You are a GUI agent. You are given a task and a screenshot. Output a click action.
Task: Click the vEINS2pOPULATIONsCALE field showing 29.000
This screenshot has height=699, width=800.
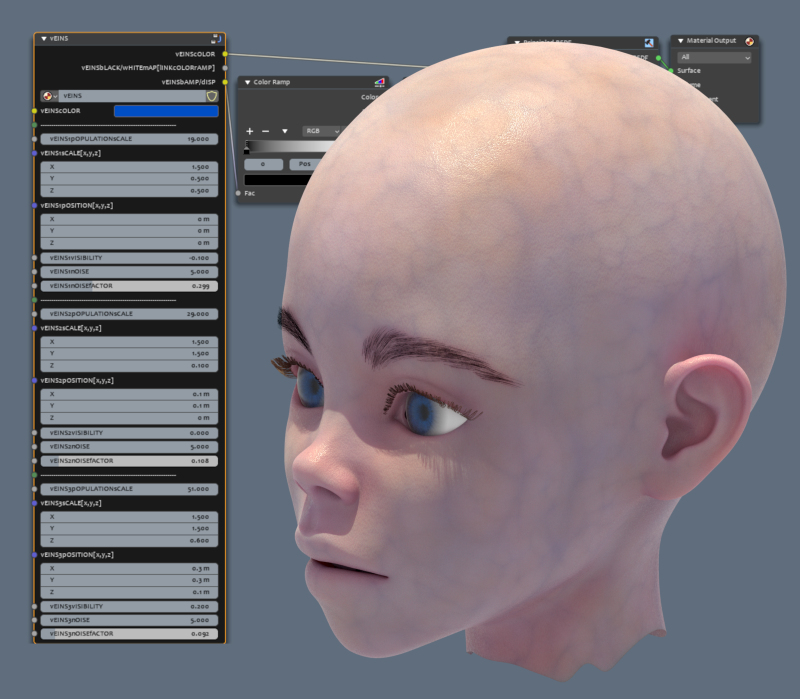click(129, 314)
